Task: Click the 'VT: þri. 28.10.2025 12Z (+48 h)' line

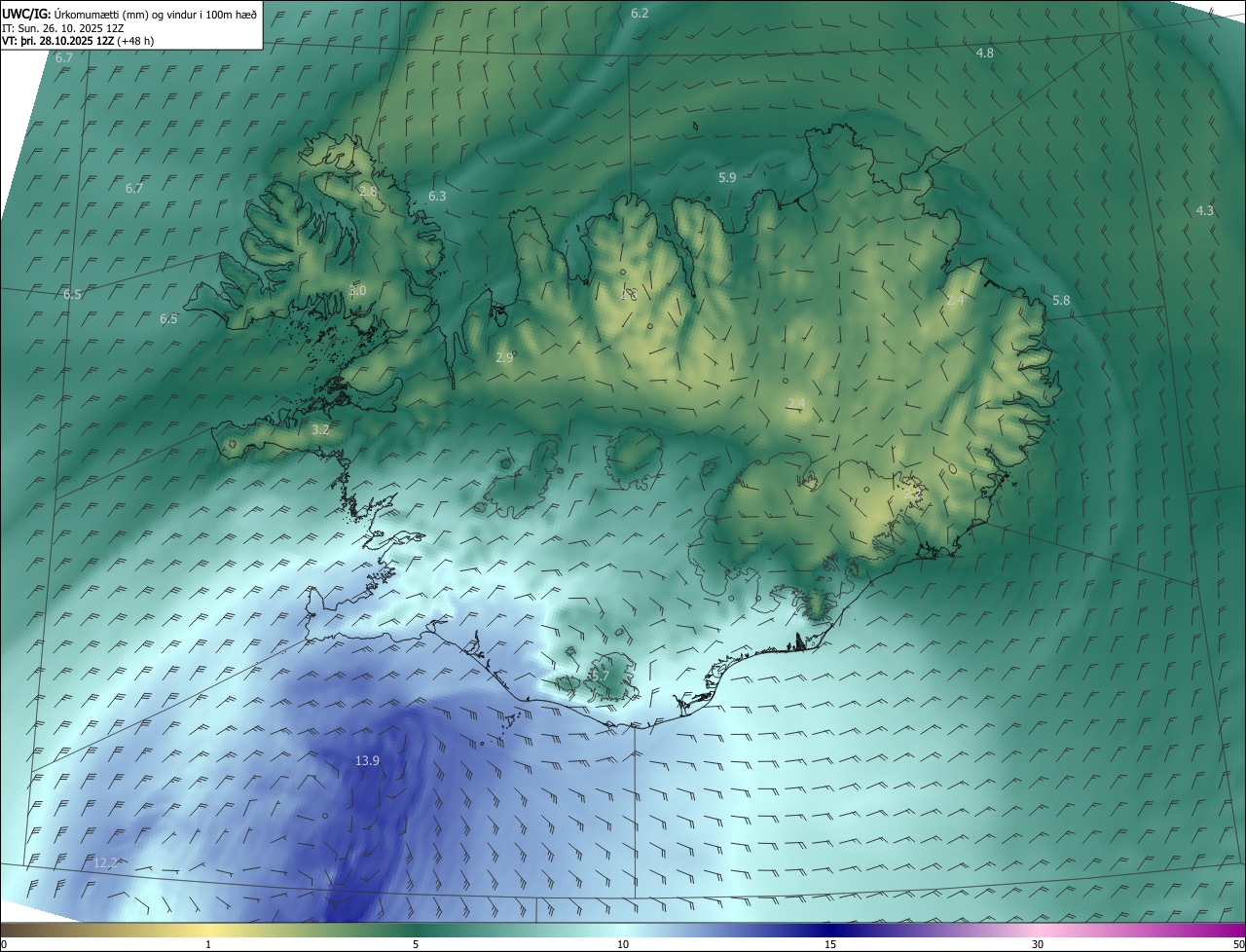Action: coord(77,41)
